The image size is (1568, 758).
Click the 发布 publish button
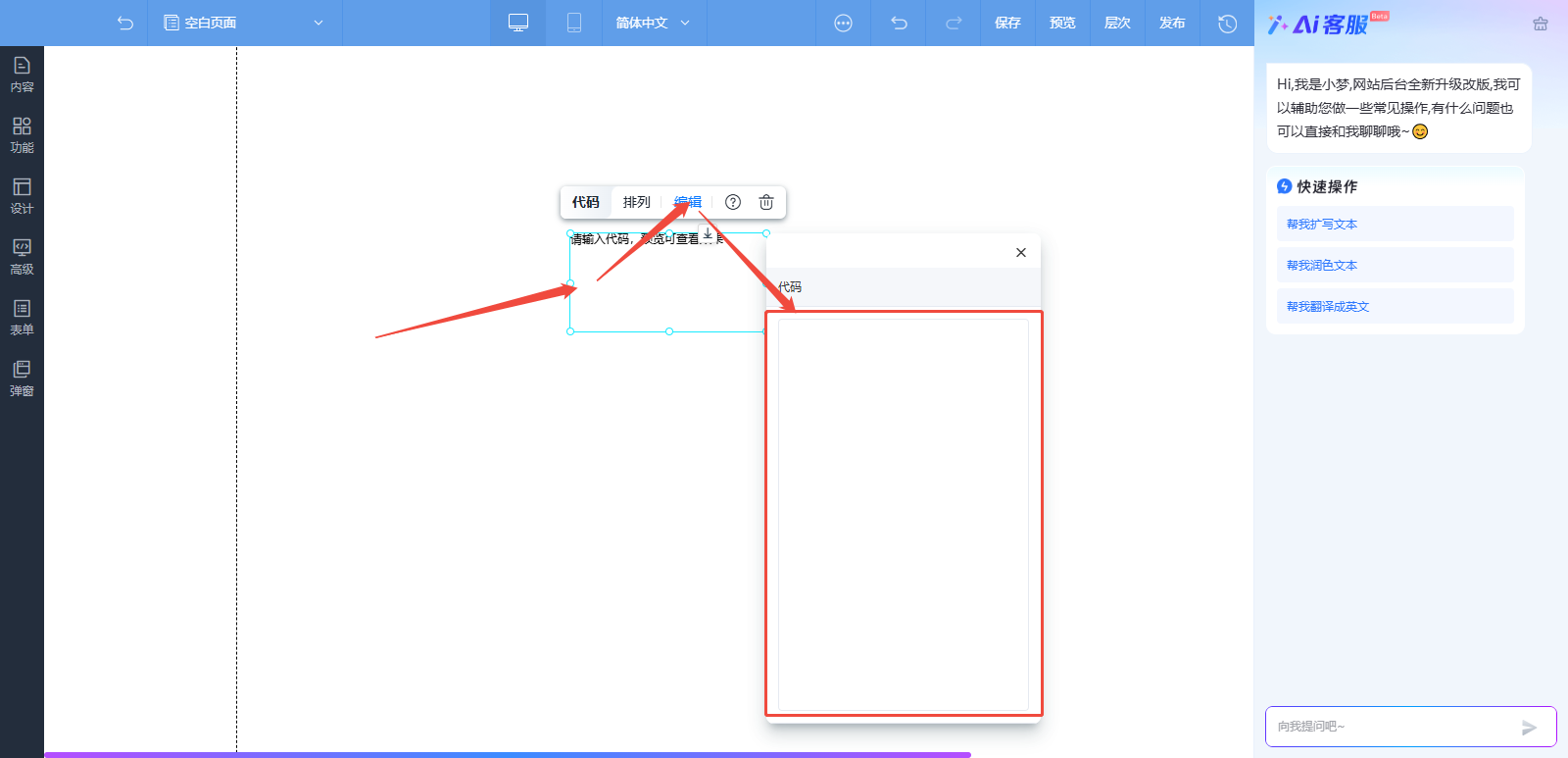[x=1172, y=23]
